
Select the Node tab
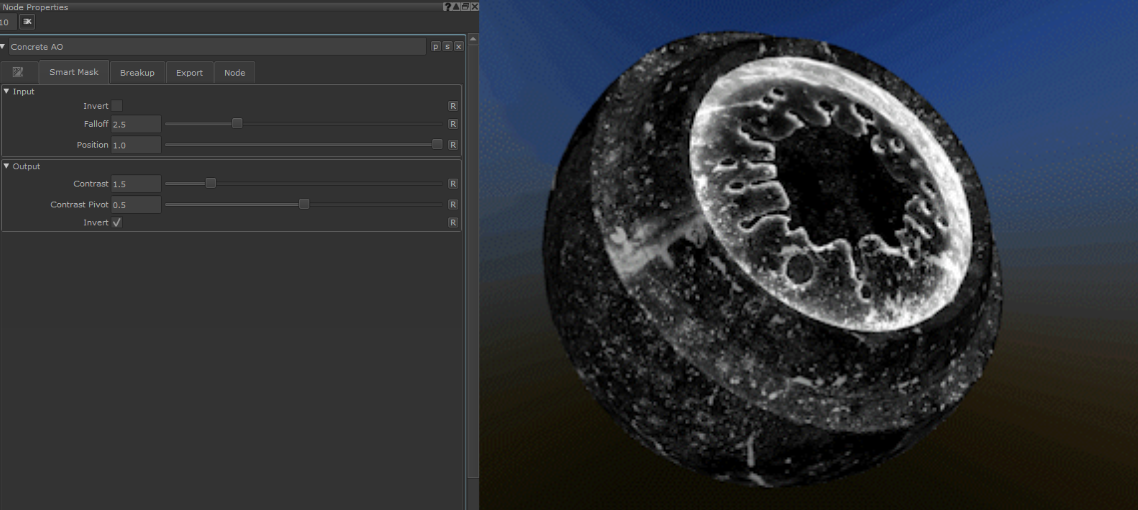tap(234, 73)
